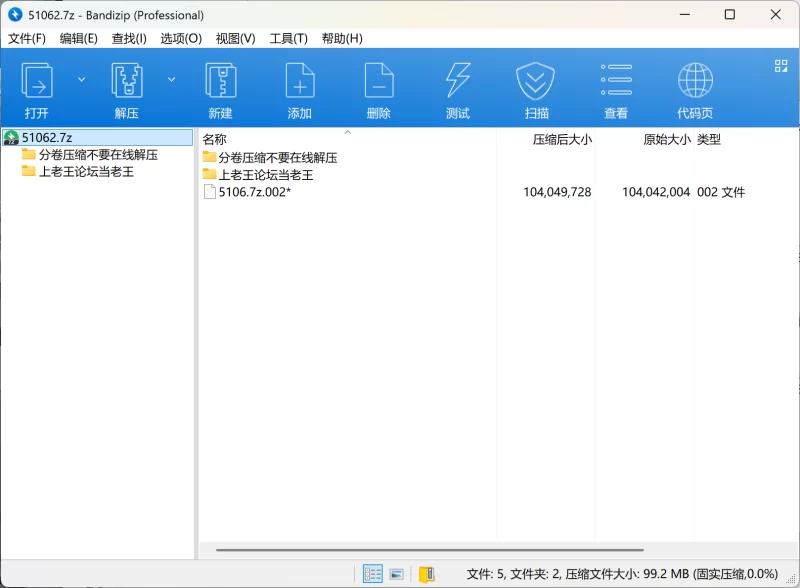The image size is (800, 588).
Task: Sort by the 原始大小 column header
Action: [666, 139]
